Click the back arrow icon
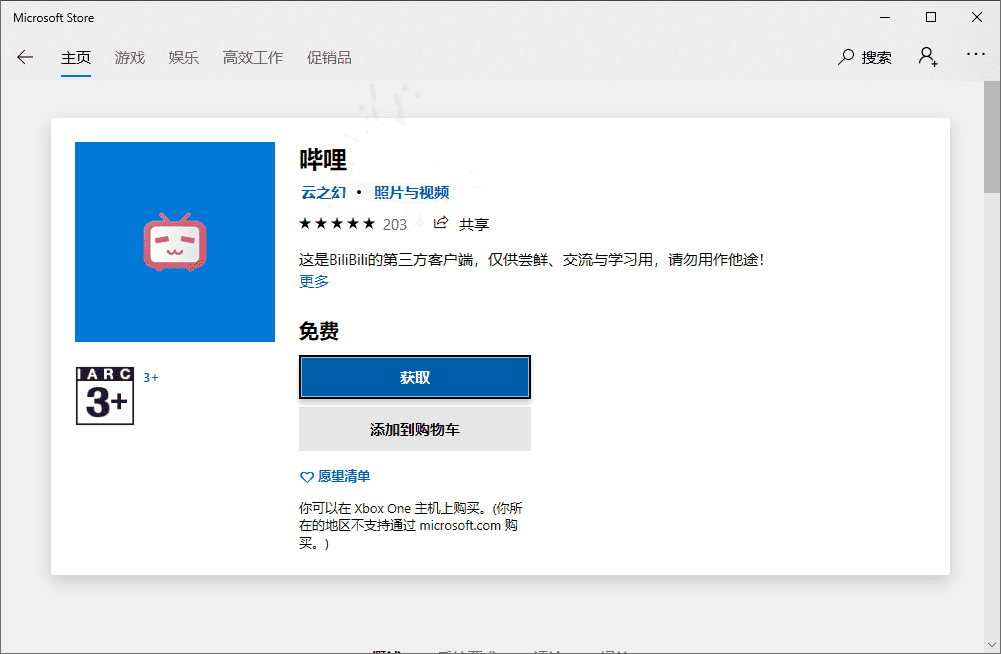 click(x=25, y=57)
